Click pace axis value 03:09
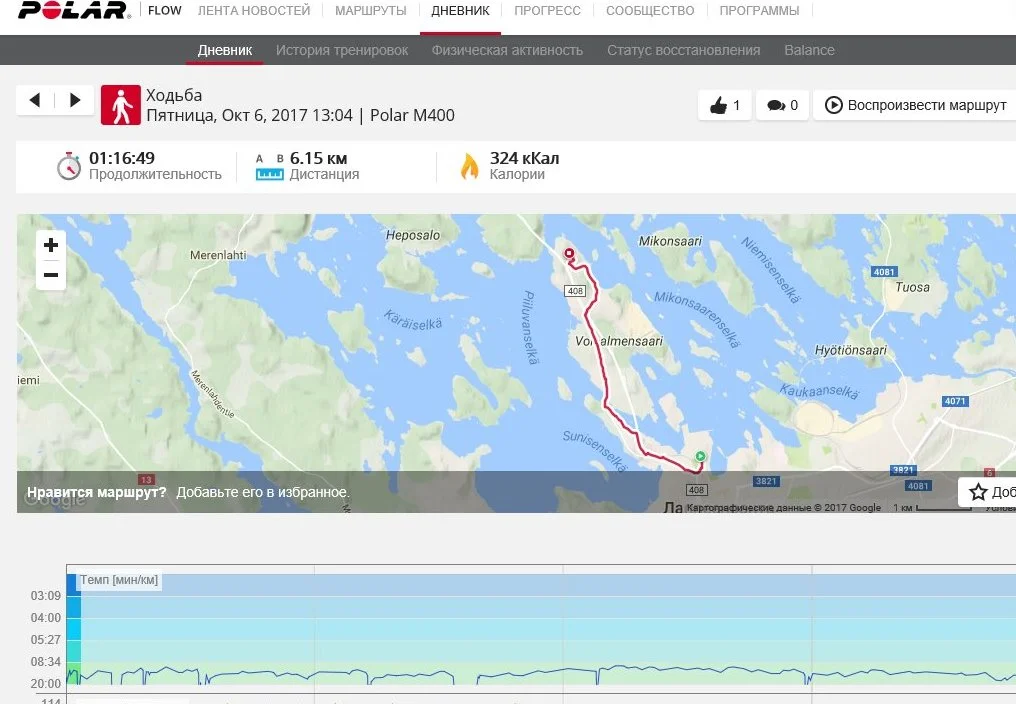The height and width of the screenshot is (704, 1016). pos(45,596)
